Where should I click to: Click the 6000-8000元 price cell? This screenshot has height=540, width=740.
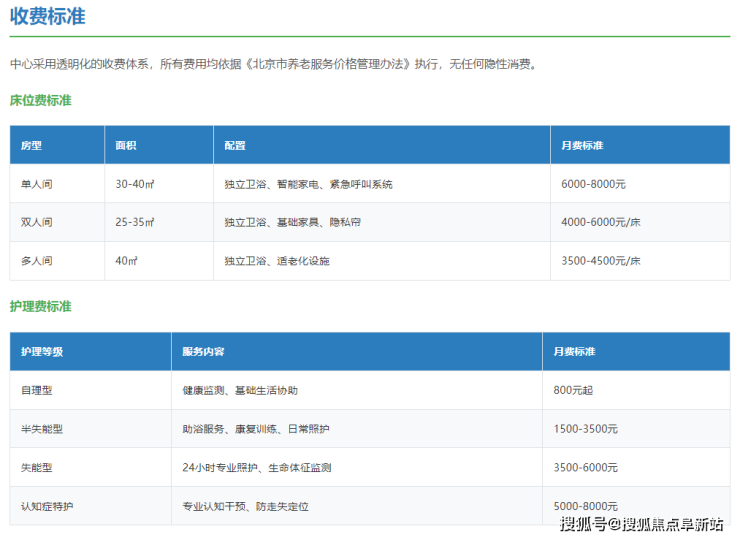tap(594, 184)
